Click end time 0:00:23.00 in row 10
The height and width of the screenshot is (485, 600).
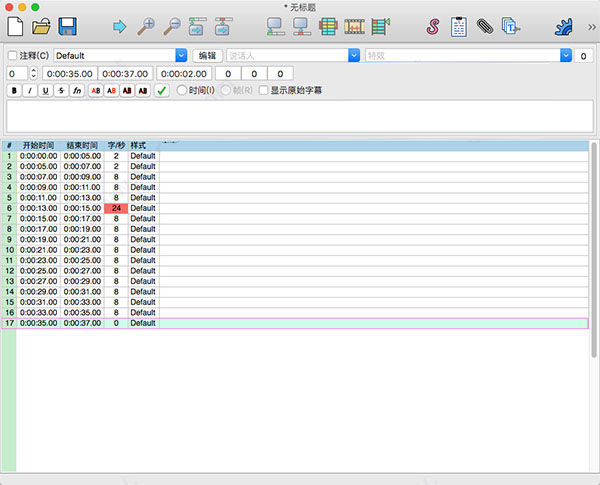82,250
